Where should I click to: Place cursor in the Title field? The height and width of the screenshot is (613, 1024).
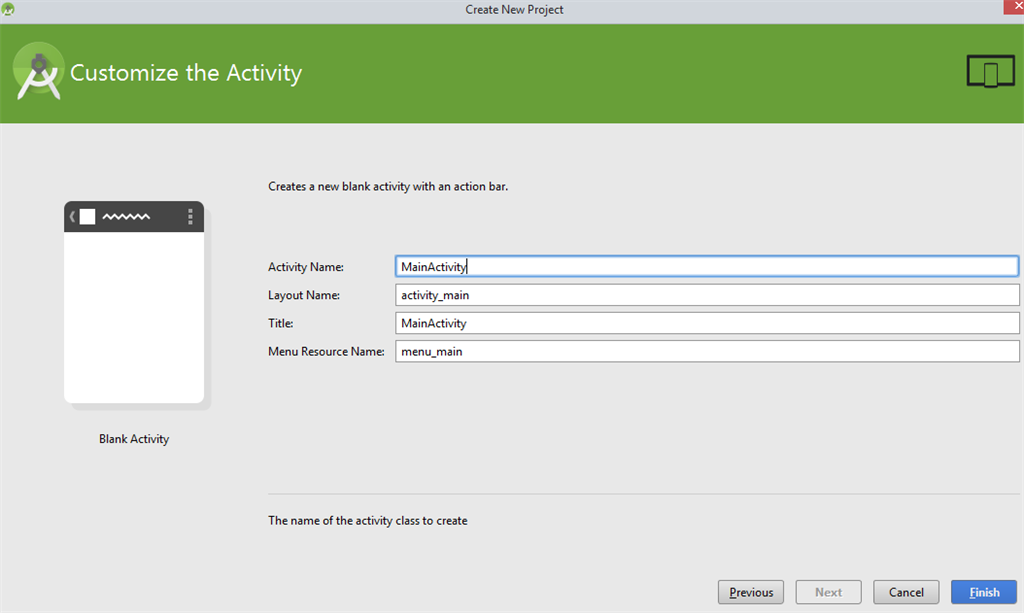click(x=706, y=323)
